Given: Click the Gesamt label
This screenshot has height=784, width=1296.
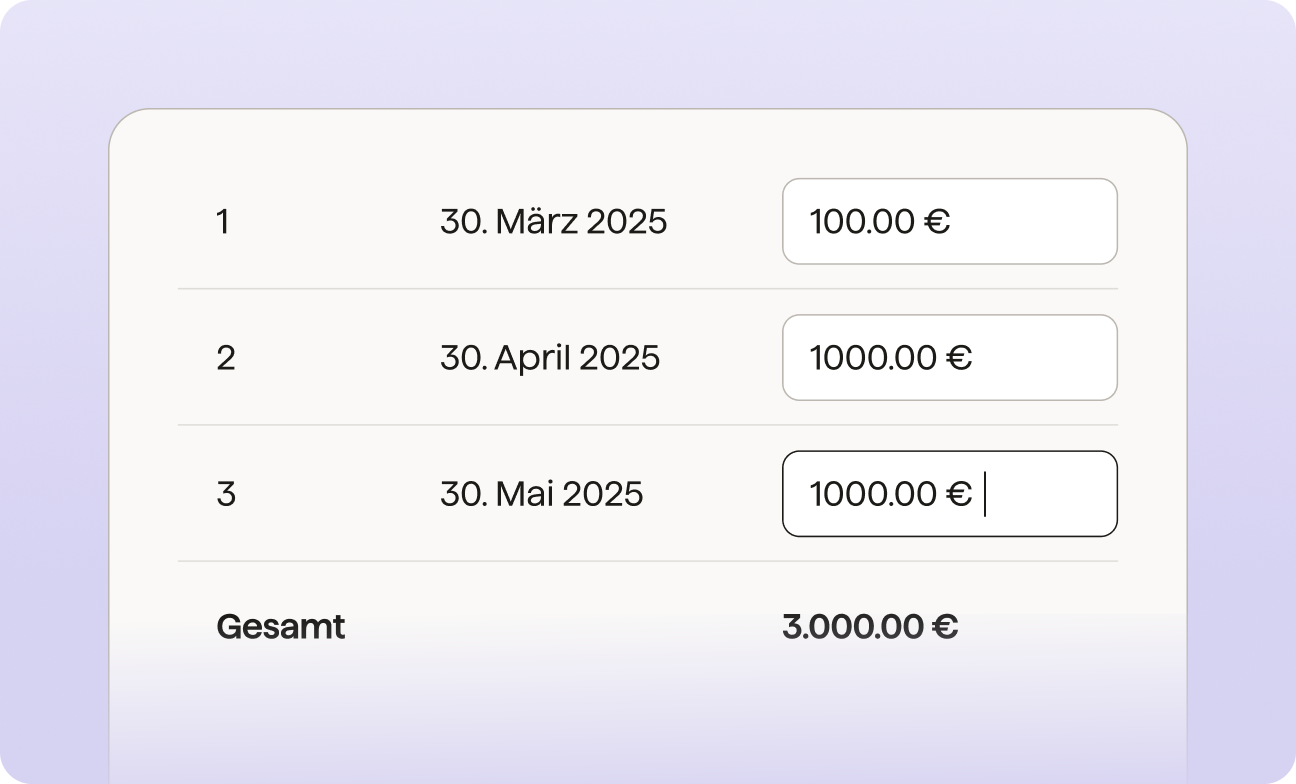Looking at the screenshot, I should (281, 627).
